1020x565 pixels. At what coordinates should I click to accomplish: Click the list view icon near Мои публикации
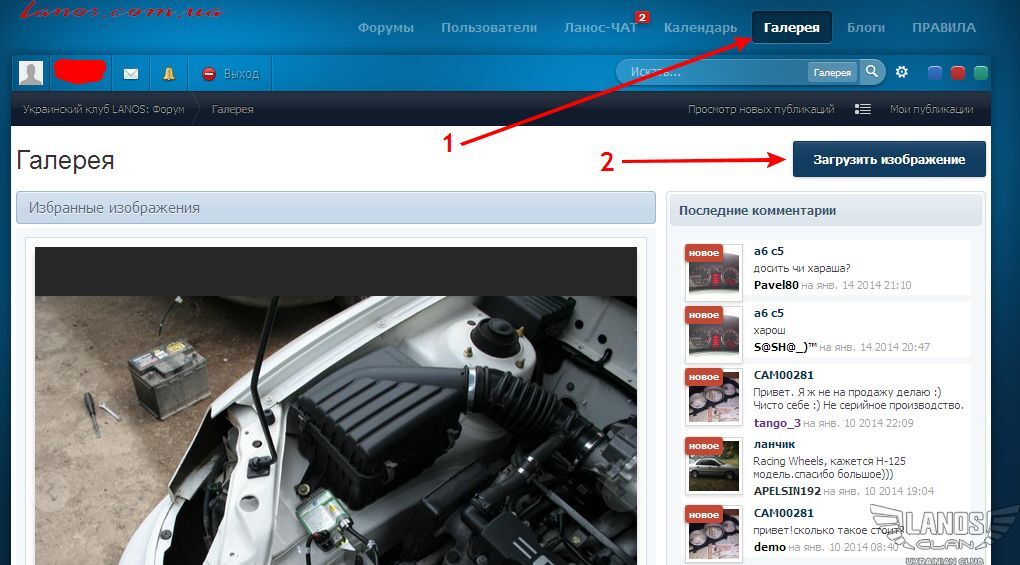863,109
